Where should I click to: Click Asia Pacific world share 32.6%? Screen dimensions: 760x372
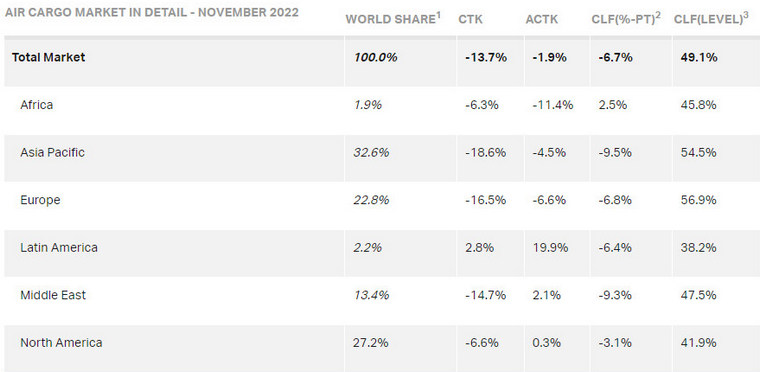pos(371,152)
